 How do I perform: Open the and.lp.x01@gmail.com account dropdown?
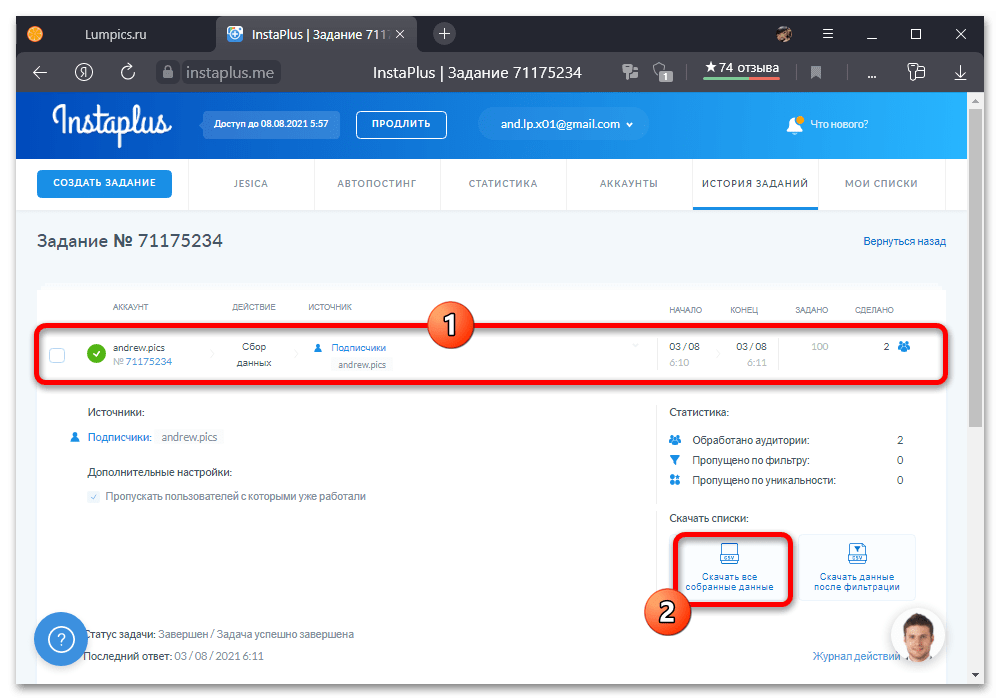tap(563, 124)
